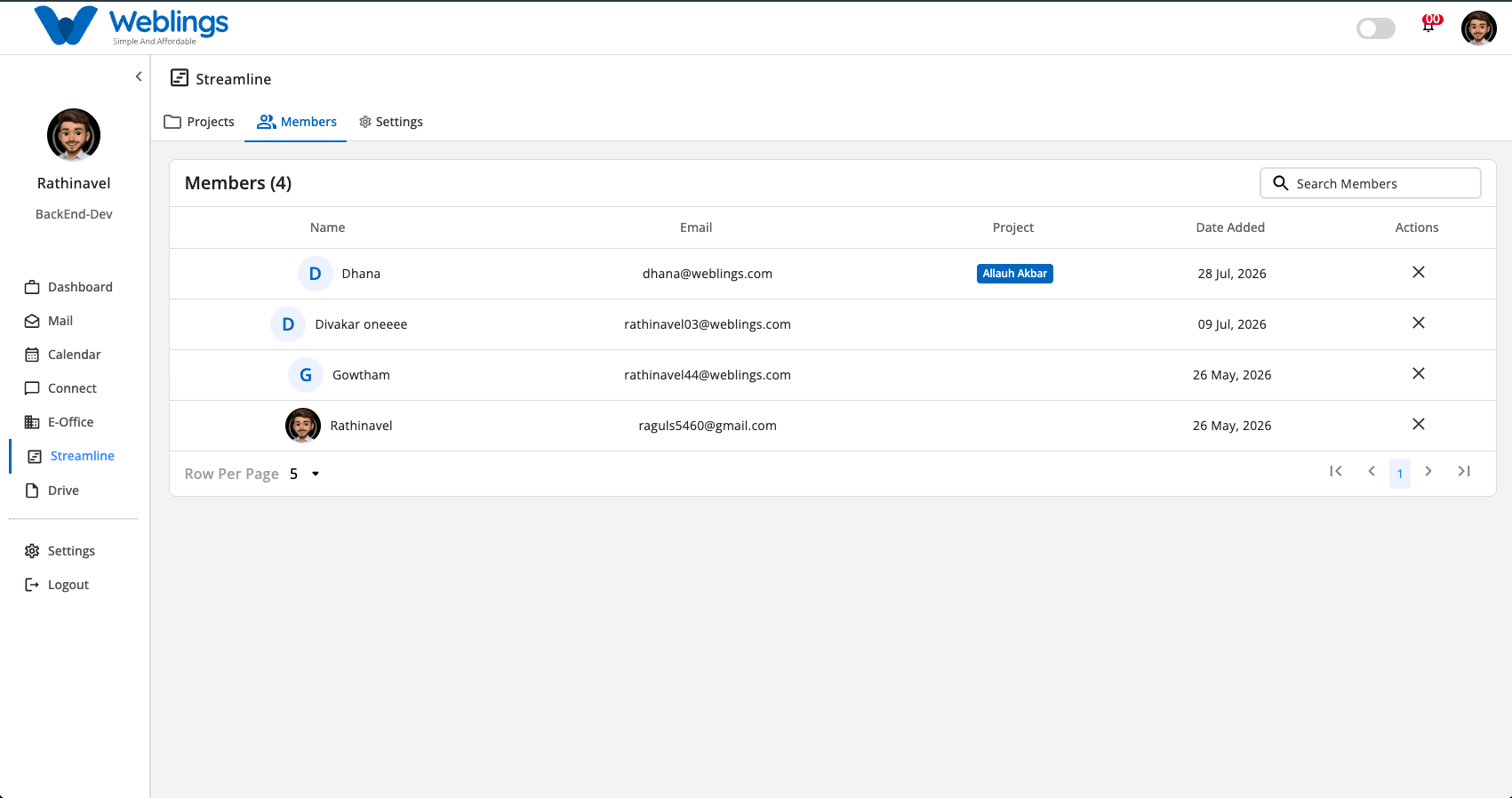Click the large sidebar profile picture

(x=74, y=135)
